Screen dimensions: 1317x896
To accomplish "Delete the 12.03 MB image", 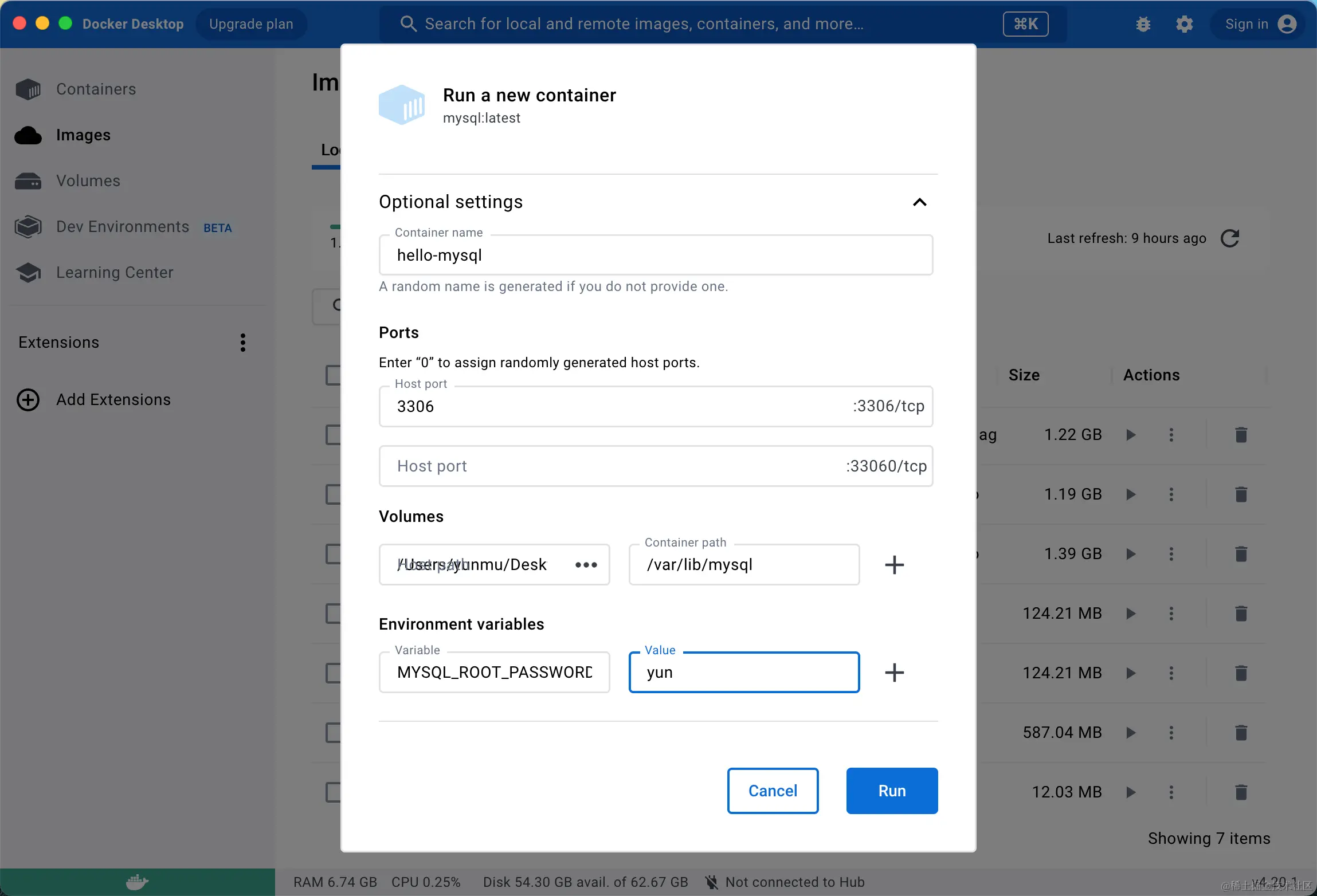I will [x=1241, y=792].
